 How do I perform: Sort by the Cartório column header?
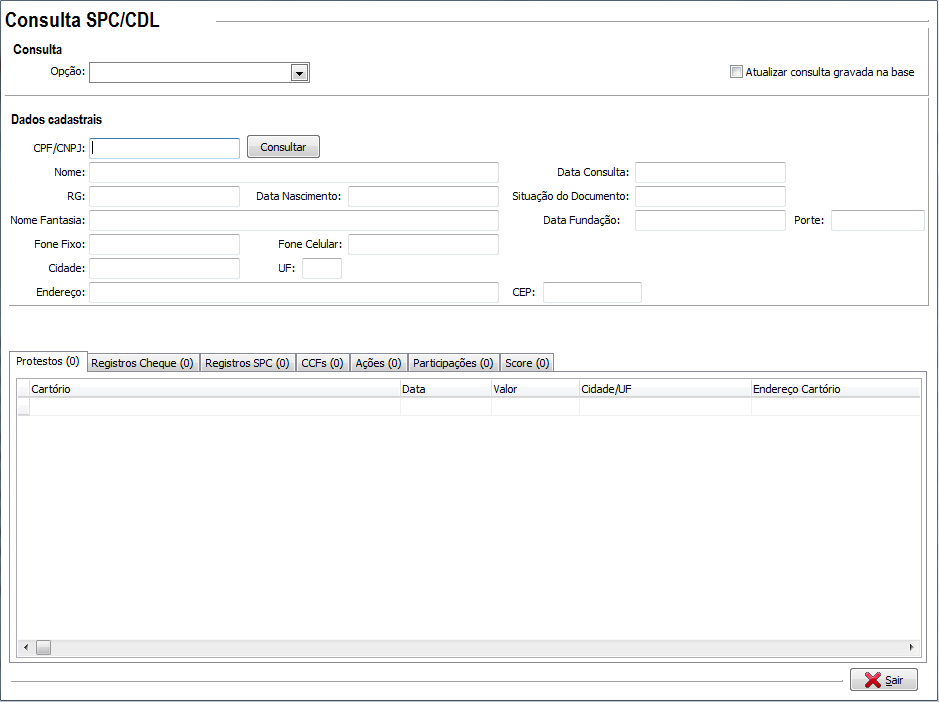214,389
